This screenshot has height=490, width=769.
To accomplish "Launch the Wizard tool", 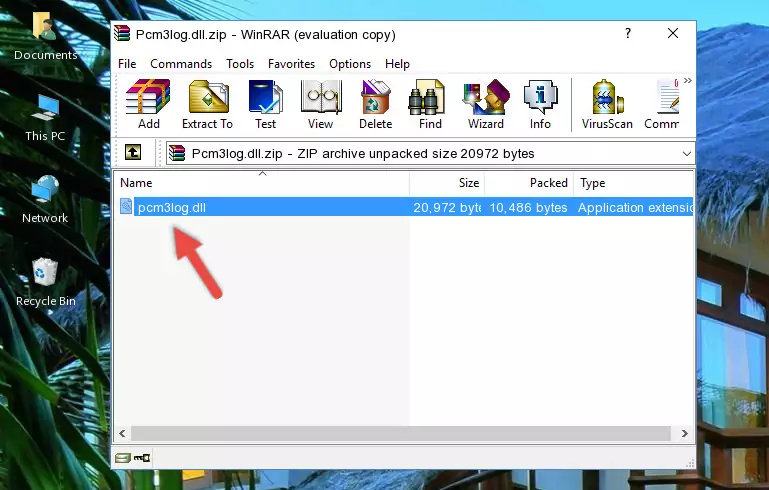I will 486,104.
